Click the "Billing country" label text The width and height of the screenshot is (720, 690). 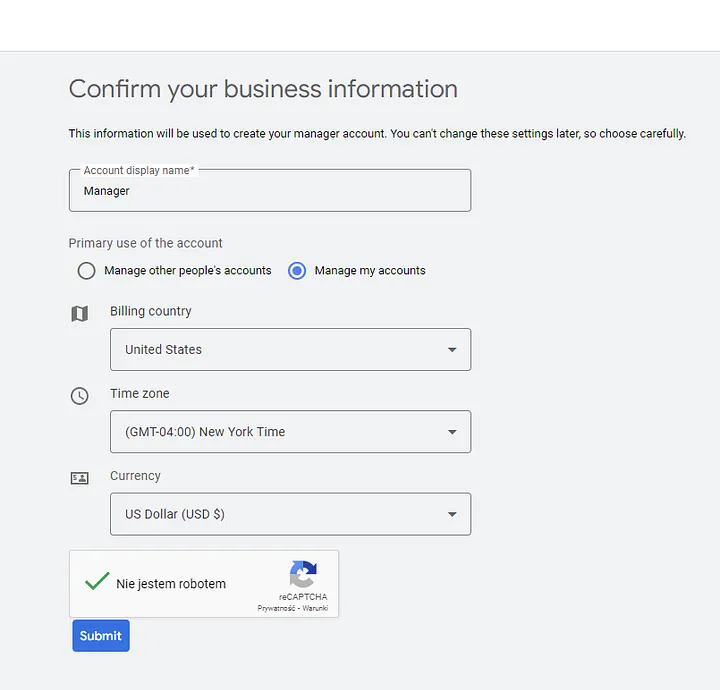click(x=150, y=311)
